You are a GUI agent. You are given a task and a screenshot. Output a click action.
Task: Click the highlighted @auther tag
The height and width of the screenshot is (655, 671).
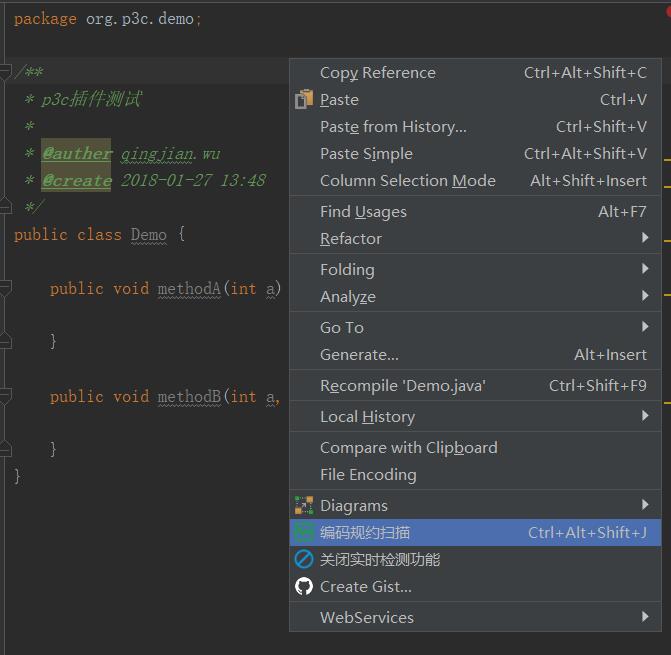click(77, 153)
